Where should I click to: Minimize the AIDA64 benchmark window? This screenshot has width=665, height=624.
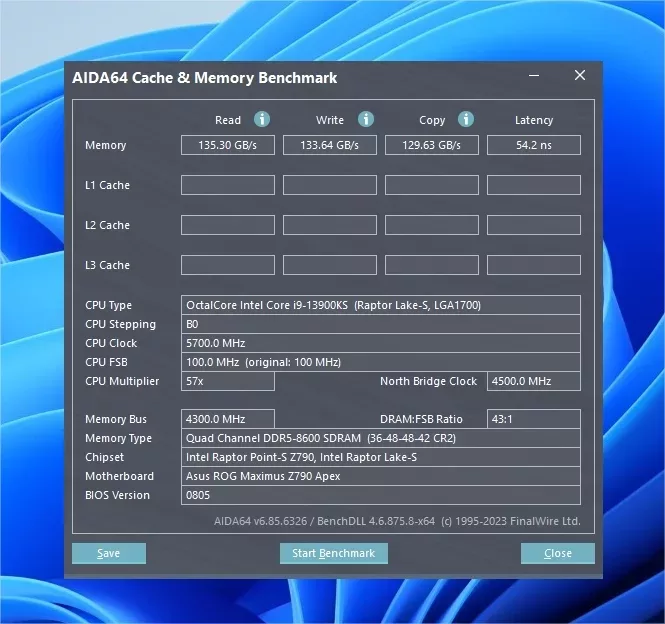tap(534, 76)
